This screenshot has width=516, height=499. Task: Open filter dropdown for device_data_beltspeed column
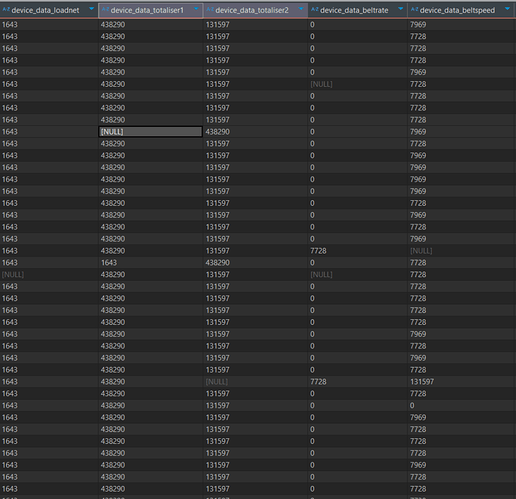pyautogui.click(x=507, y=9)
